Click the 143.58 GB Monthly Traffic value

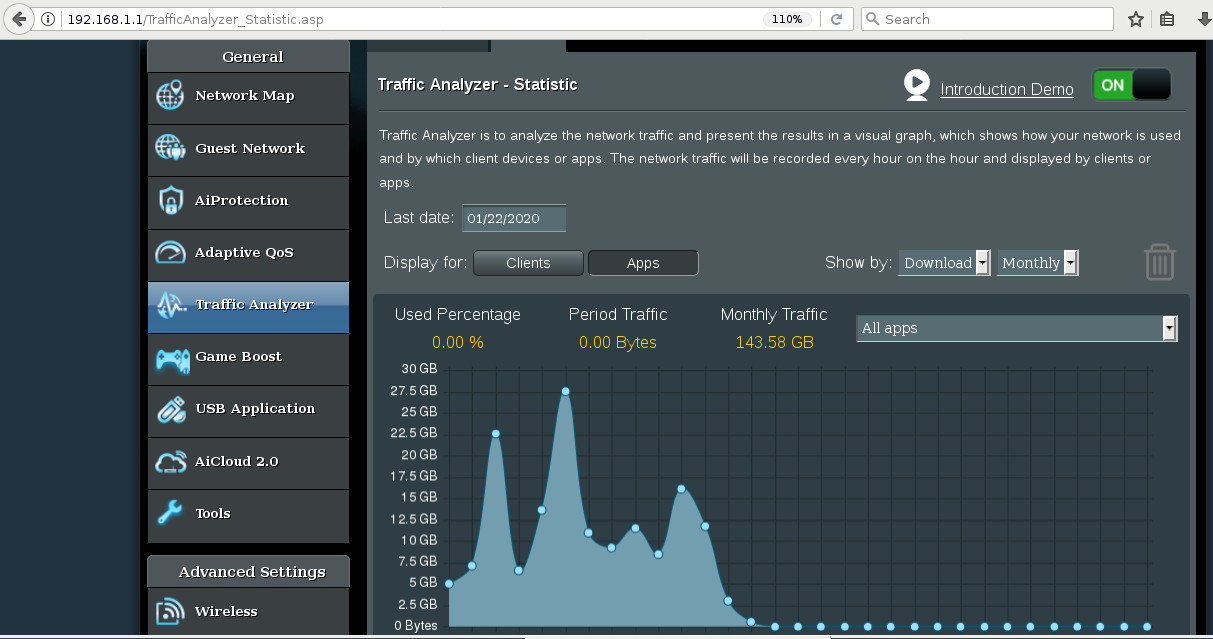774,342
